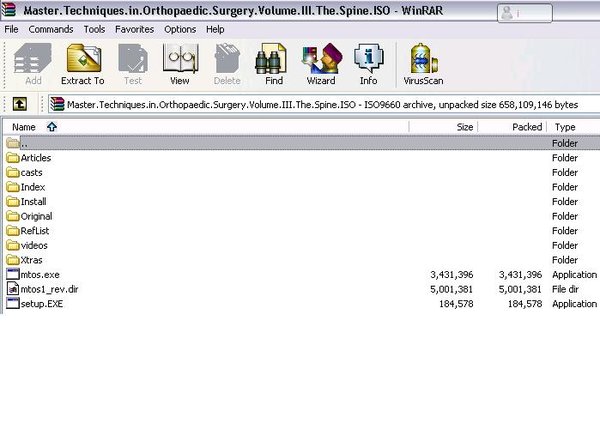
Task: Show archive Info from the toolbar
Action: tap(368, 65)
